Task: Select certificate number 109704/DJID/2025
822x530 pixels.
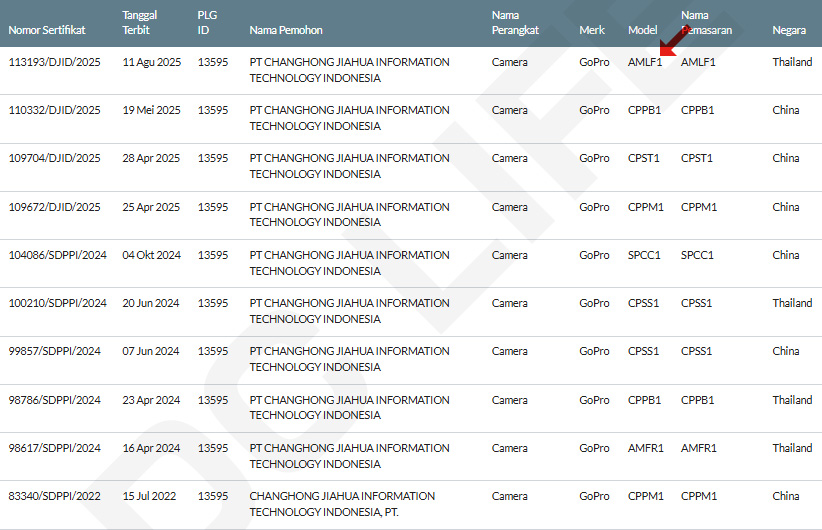Action: [55, 158]
